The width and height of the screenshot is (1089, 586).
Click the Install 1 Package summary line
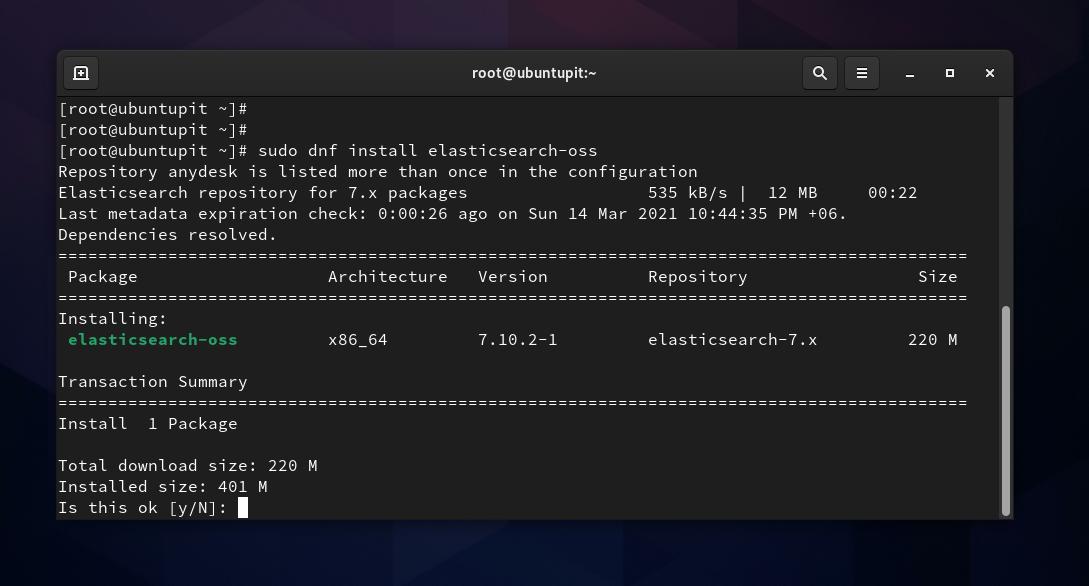coord(150,423)
